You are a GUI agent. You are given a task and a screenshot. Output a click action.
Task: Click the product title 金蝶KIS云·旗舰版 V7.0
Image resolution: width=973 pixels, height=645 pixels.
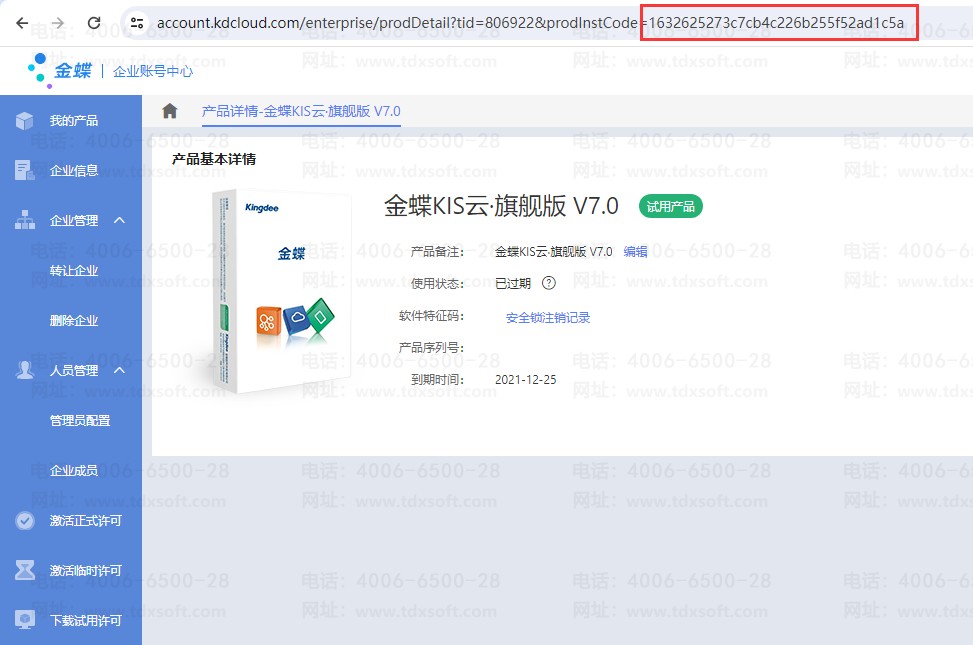coord(501,206)
